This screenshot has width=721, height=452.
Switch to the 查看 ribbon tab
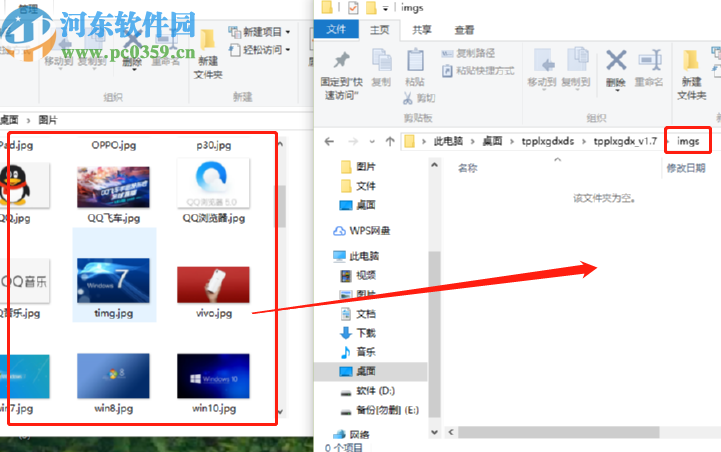coord(464,30)
